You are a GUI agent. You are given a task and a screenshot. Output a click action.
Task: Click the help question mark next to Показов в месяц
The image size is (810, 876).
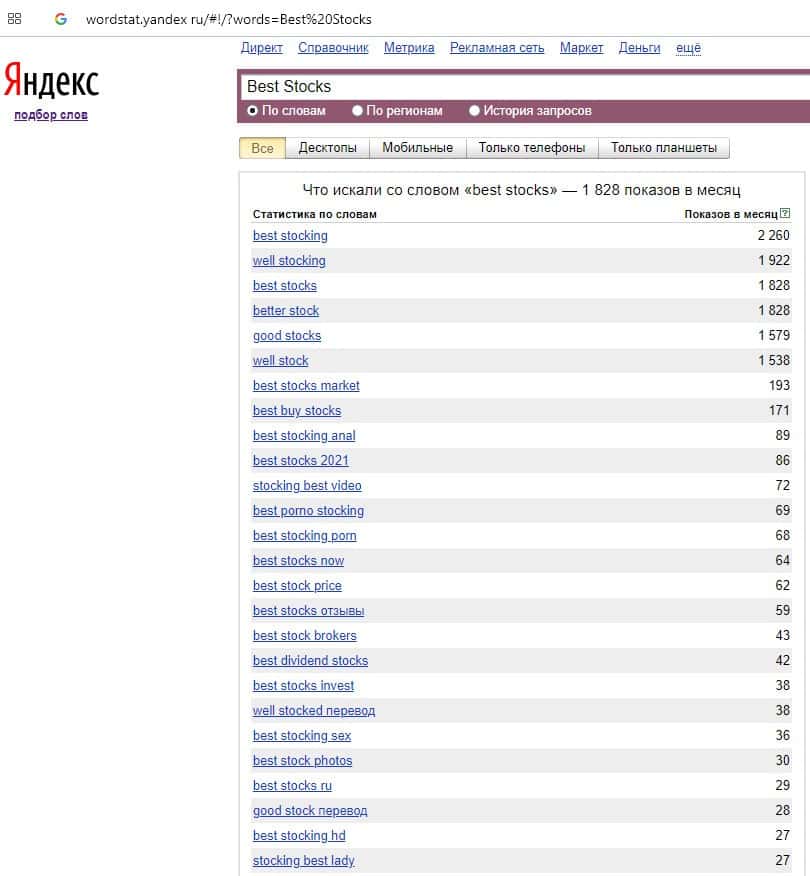click(785, 213)
